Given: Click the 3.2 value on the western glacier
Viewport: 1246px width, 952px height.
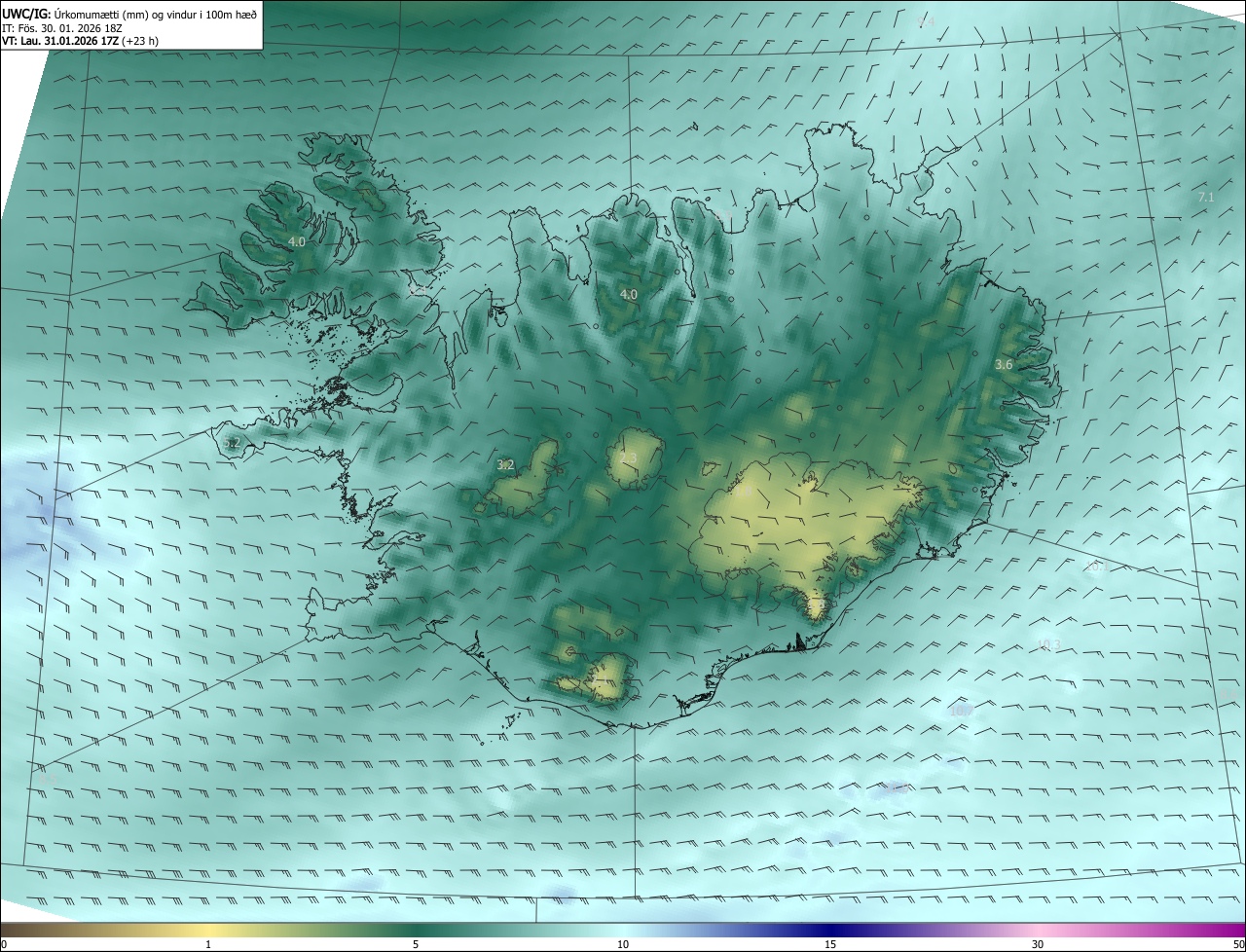Looking at the screenshot, I should click(x=505, y=465).
